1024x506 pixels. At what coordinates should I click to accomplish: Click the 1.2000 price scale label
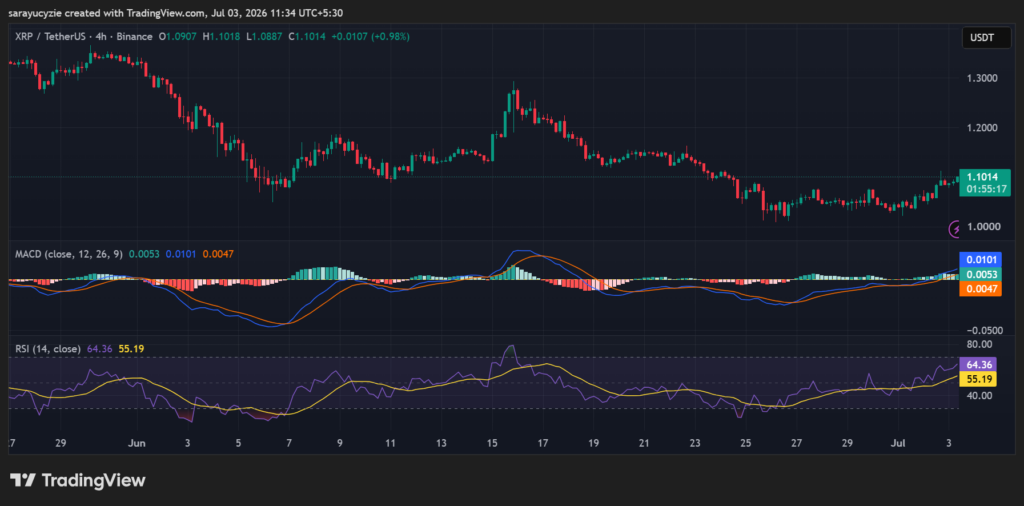980,127
